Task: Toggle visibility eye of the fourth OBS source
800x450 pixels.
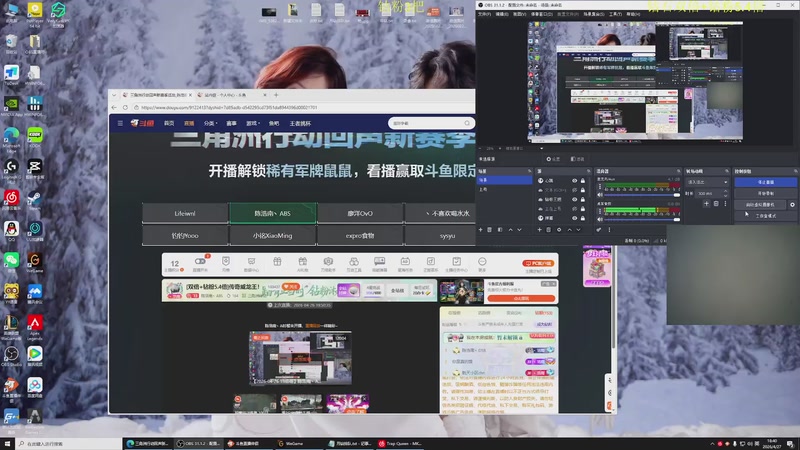Action: (574, 209)
